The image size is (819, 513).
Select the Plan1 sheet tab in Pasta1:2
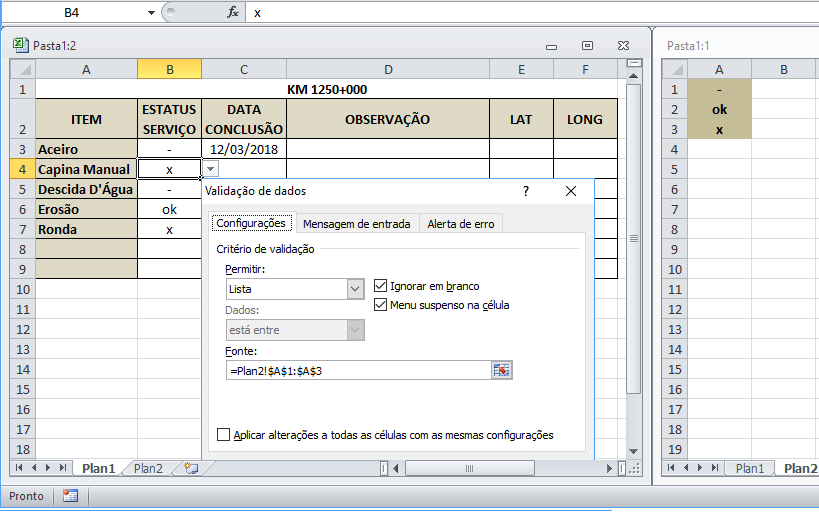[98, 468]
